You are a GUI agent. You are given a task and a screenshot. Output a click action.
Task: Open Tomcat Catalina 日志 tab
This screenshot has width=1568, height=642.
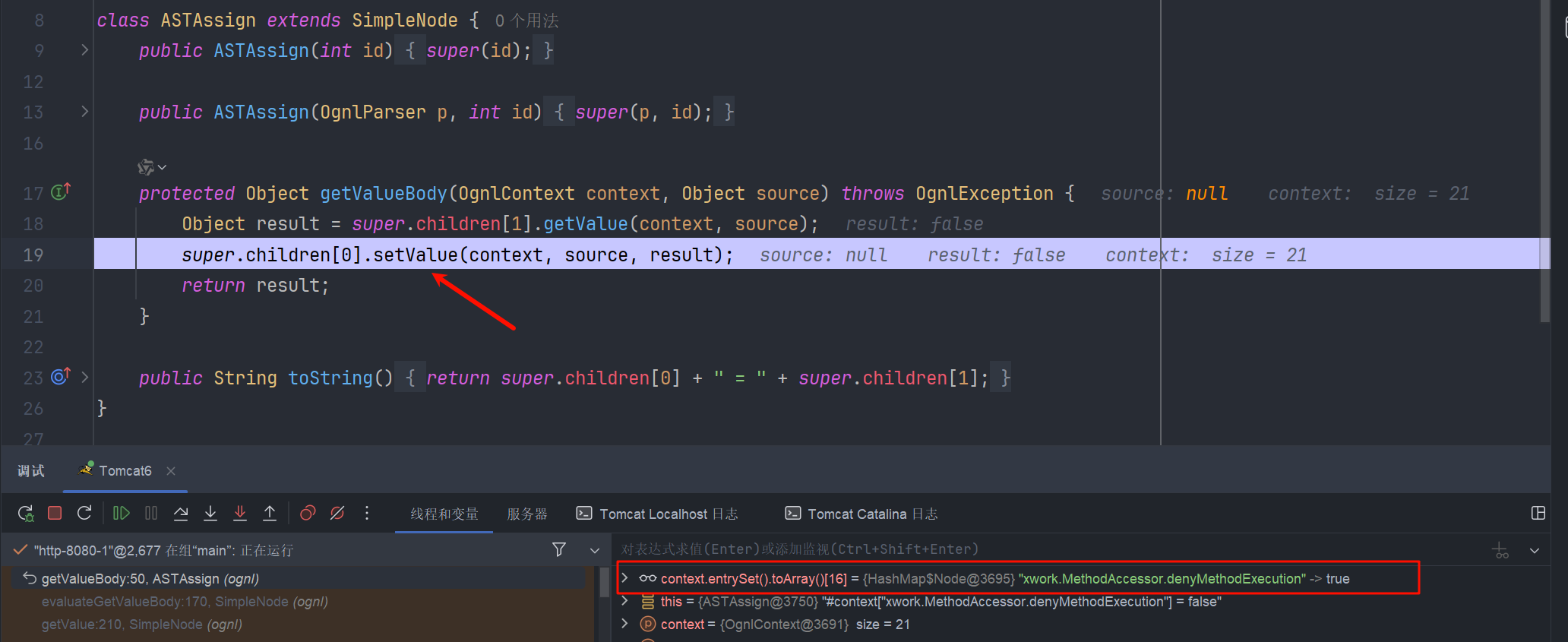861,514
